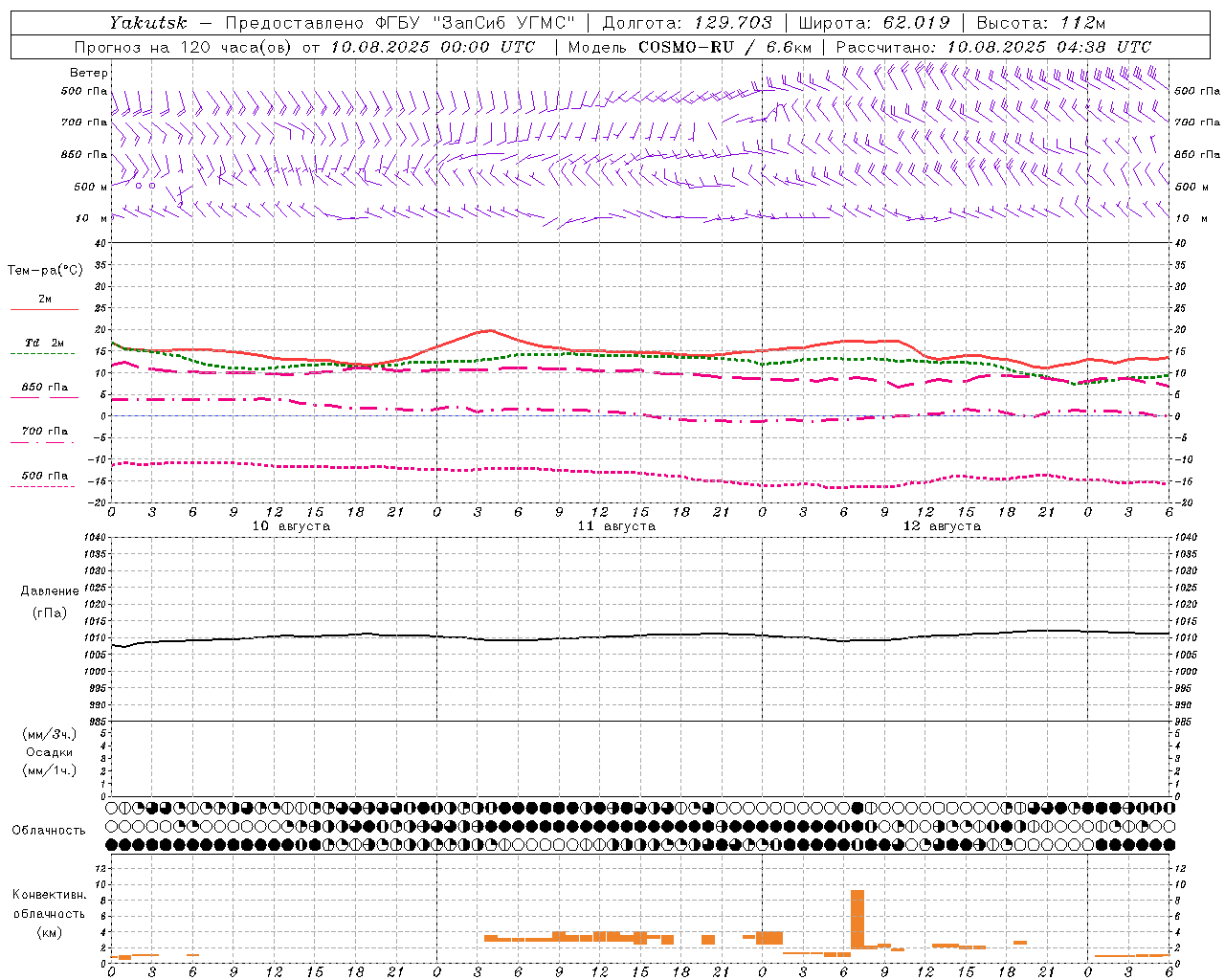Click the "Высота: 112м" elevation value
Screen dimensions: 1225x980
pyautogui.click(x=1041, y=23)
